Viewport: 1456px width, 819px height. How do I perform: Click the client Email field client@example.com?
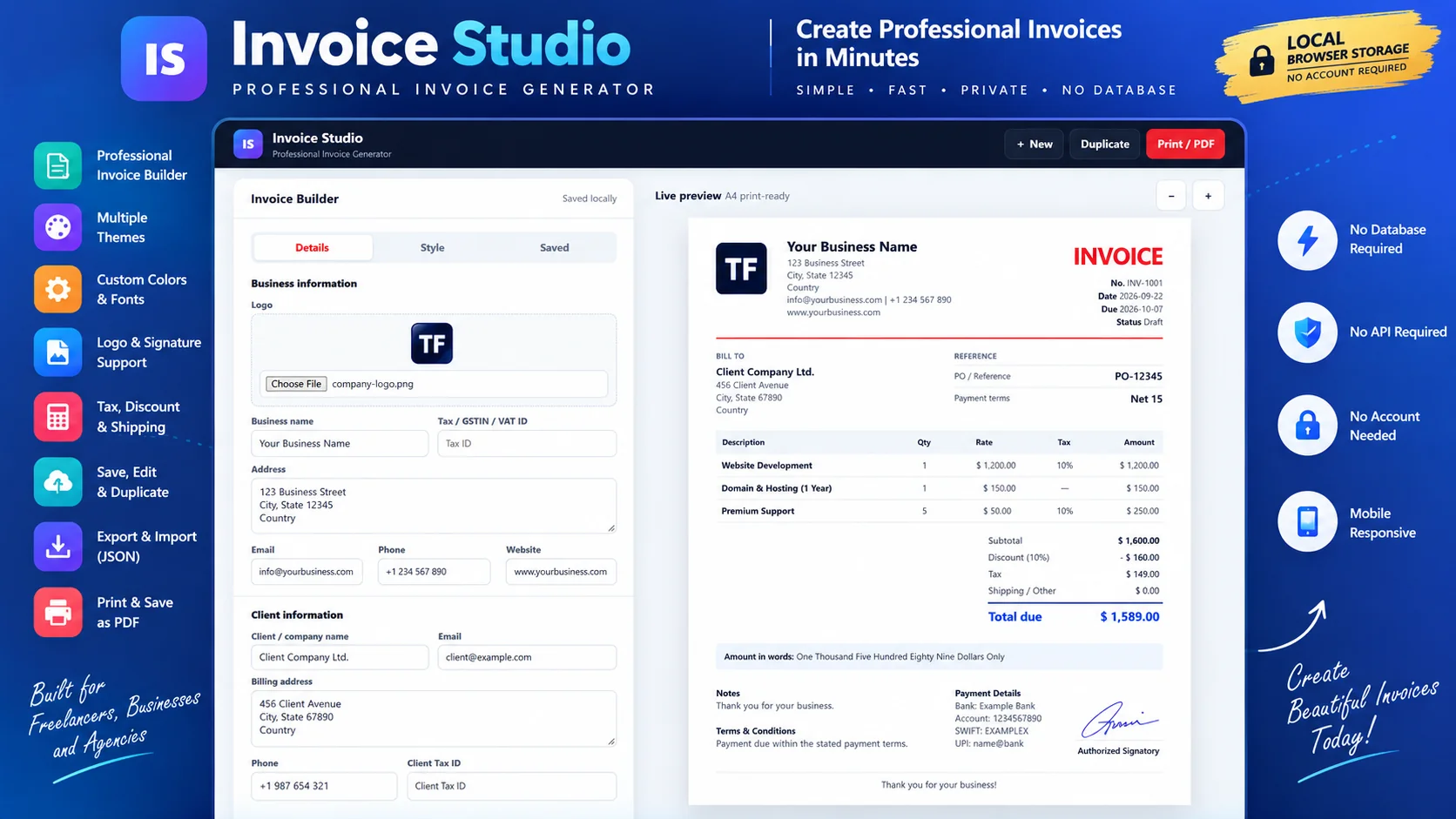527,657
